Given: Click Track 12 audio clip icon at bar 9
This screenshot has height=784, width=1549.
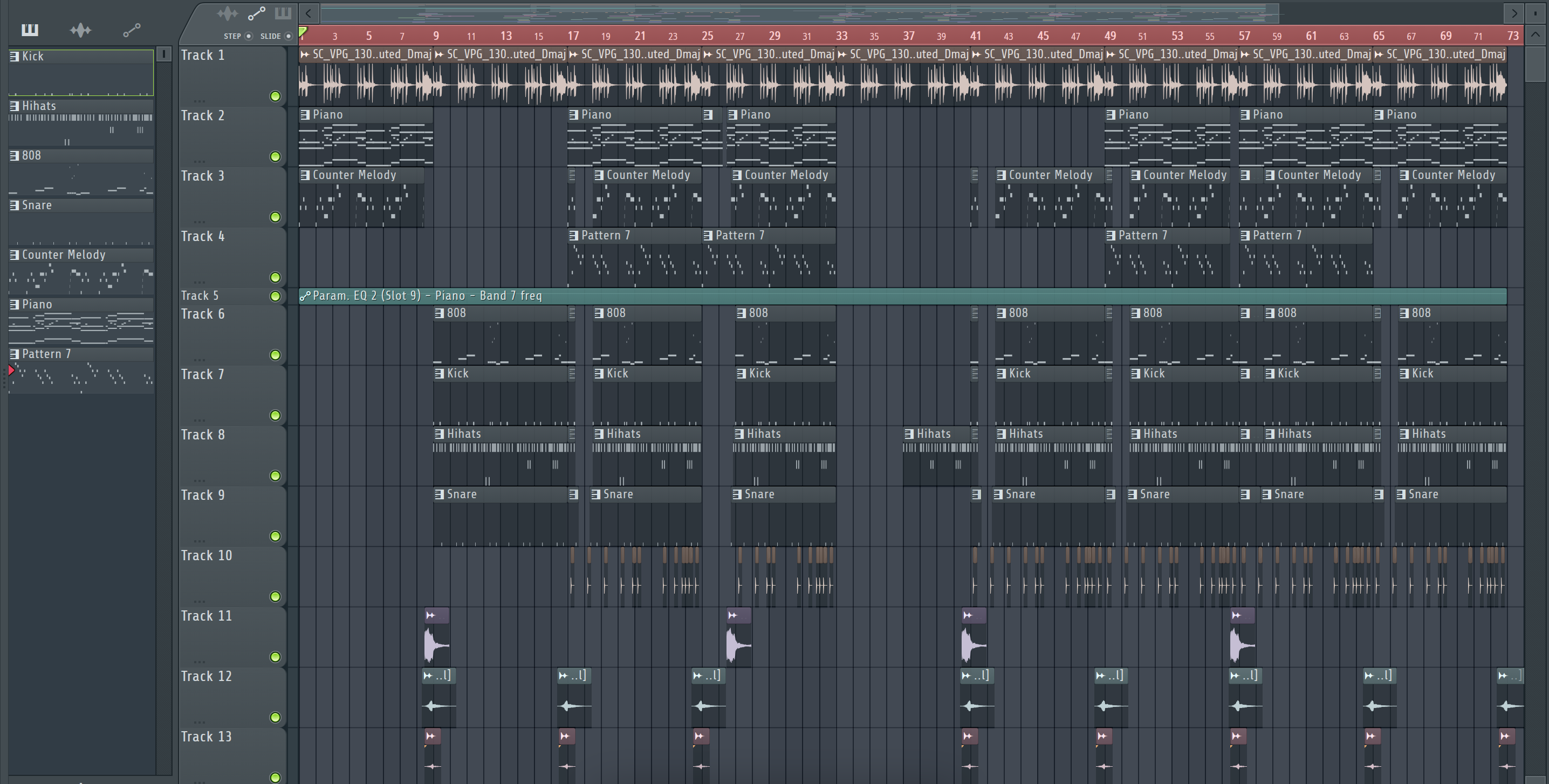Looking at the screenshot, I should coord(428,676).
